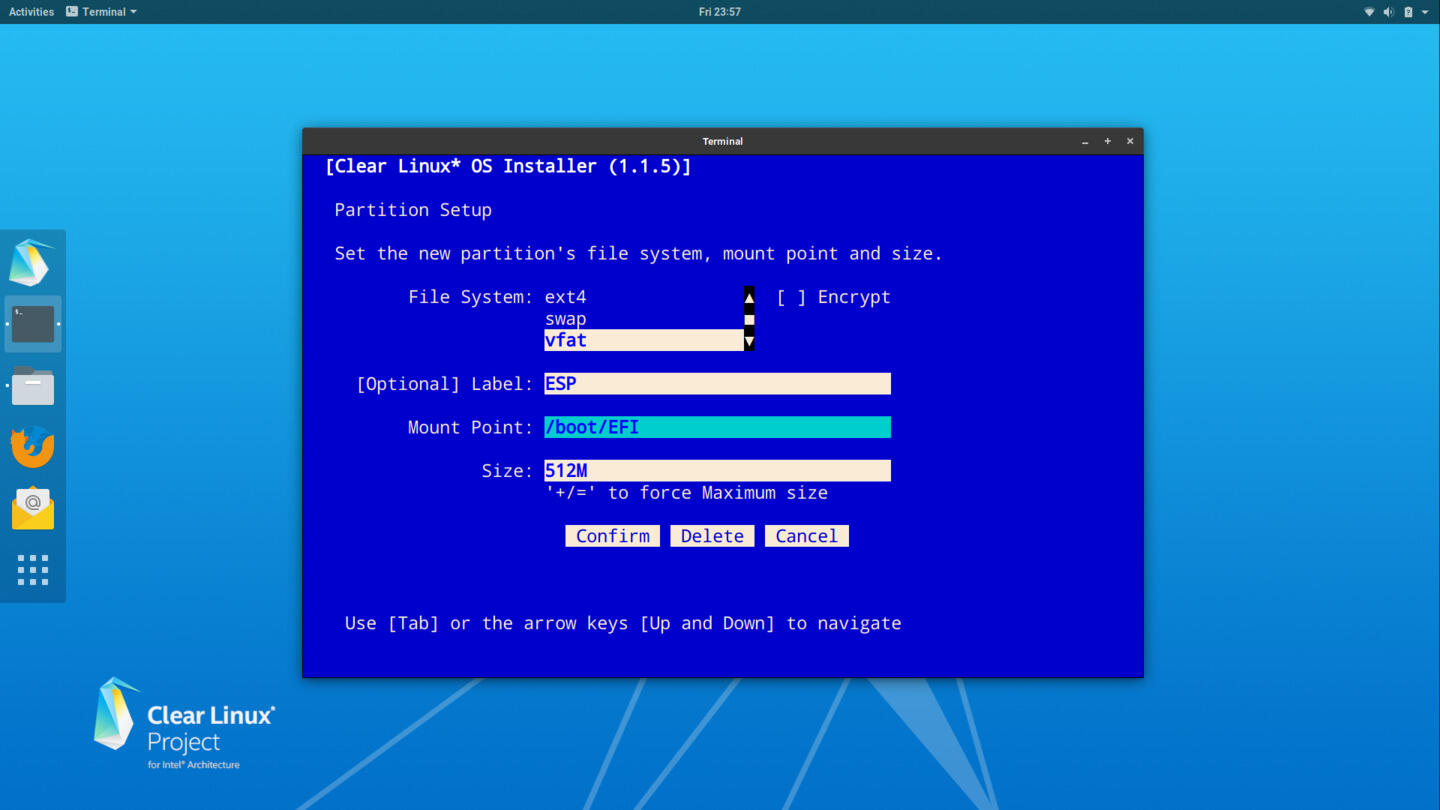Open the Terminal app menu in top bar
This screenshot has height=810, width=1440.
click(101, 12)
